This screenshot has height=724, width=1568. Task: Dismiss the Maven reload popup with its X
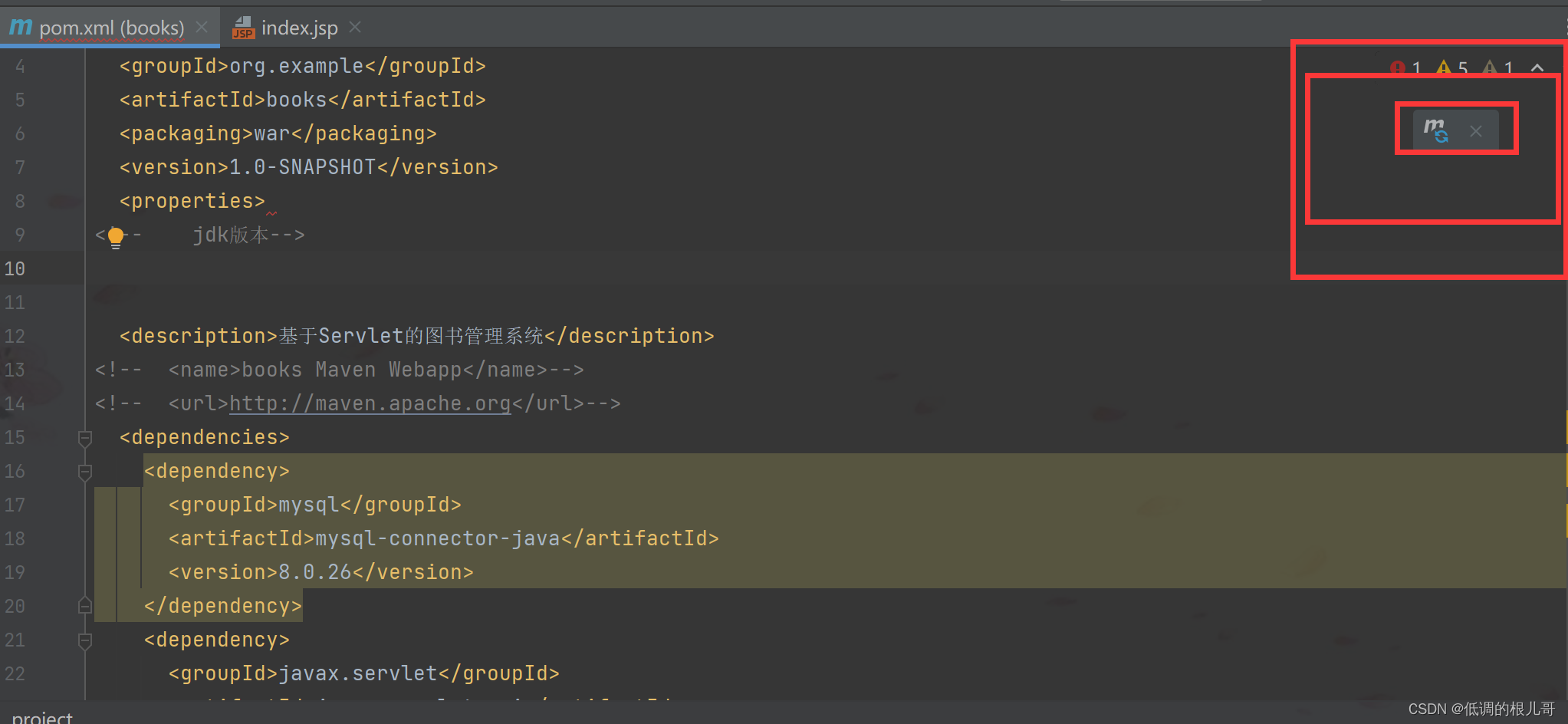click(1477, 130)
